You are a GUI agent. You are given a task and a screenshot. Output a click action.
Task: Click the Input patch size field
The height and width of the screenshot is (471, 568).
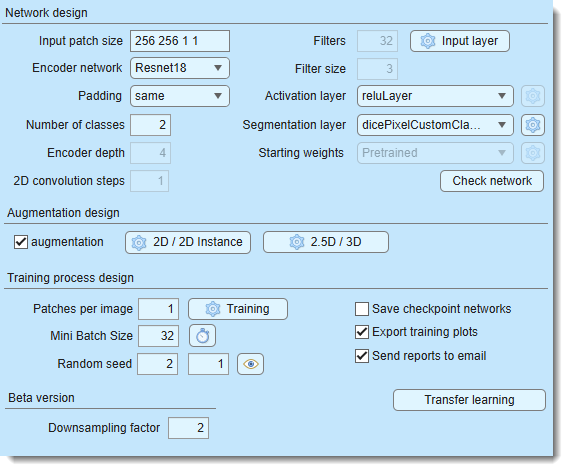[x=180, y=41]
